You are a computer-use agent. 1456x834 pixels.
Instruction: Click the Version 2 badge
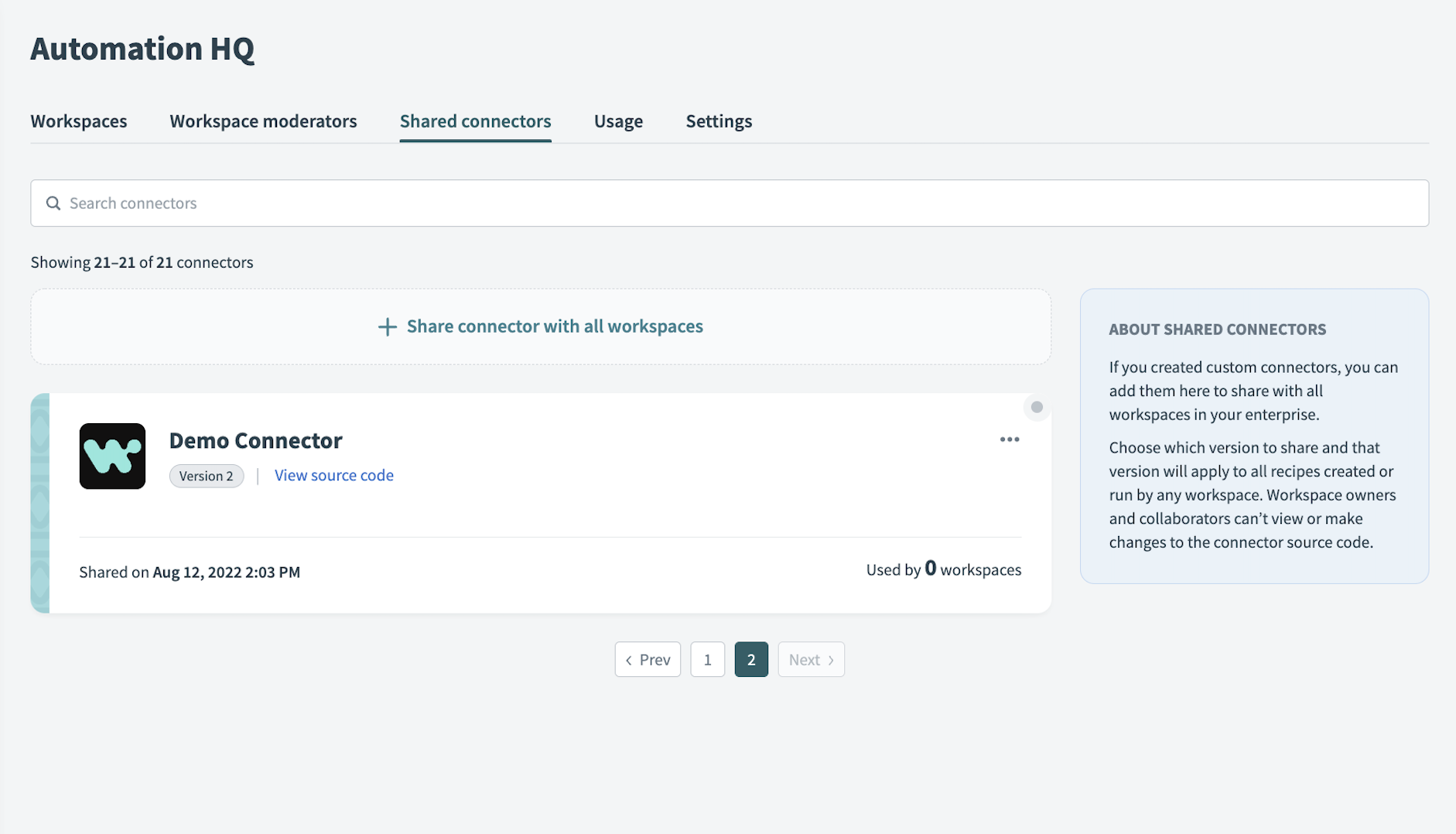tap(206, 475)
